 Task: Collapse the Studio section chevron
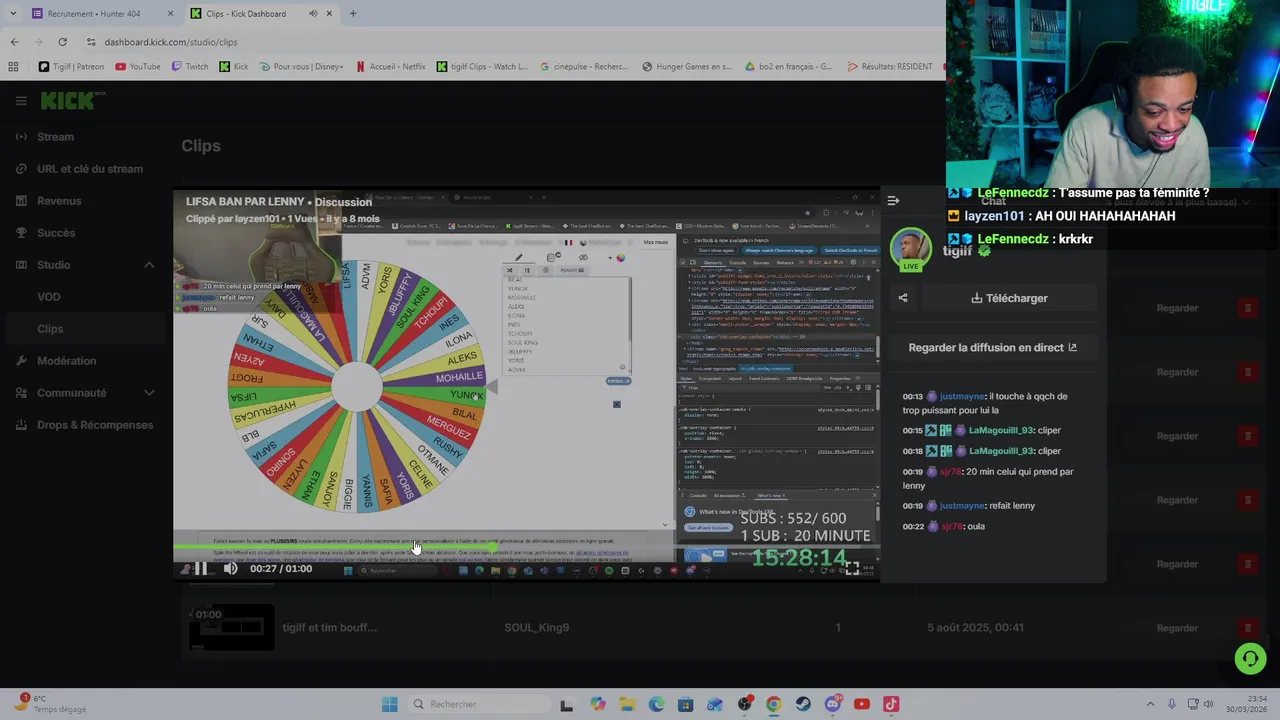pos(149,264)
